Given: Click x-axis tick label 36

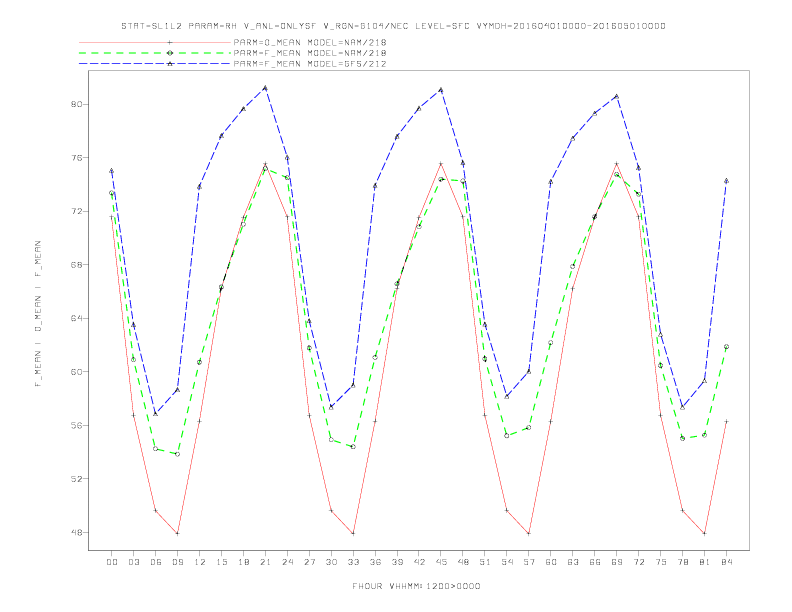Looking at the screenshot, I should [375, 562].
